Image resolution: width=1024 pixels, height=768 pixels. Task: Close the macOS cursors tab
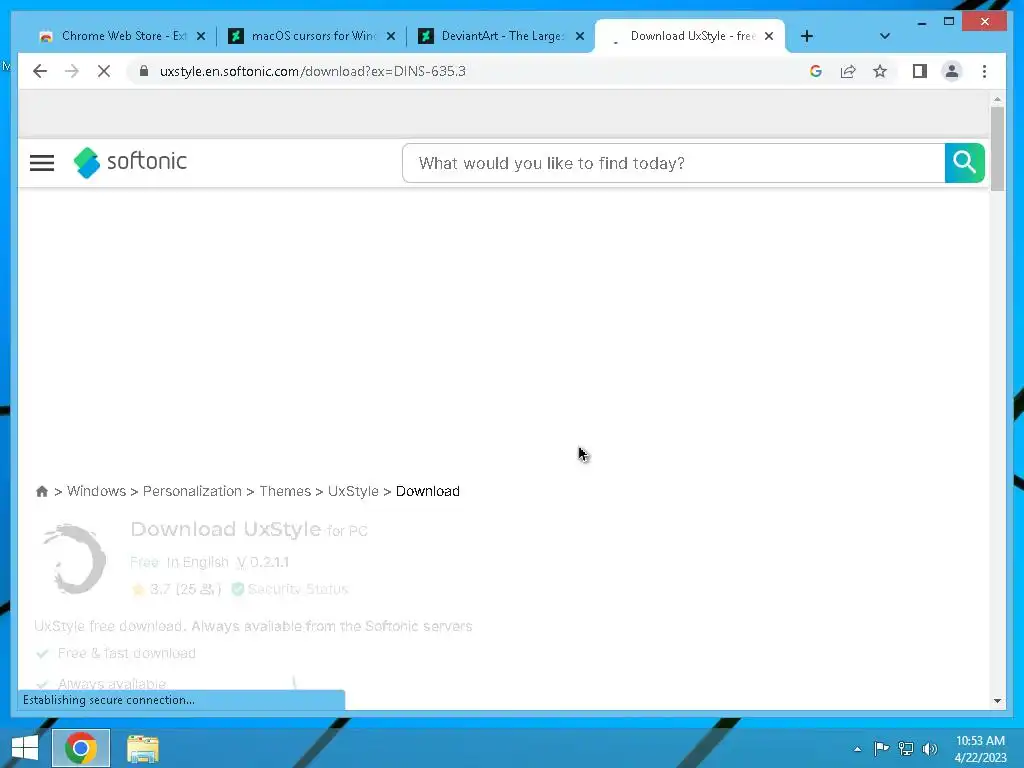click(x=391, y=36)
